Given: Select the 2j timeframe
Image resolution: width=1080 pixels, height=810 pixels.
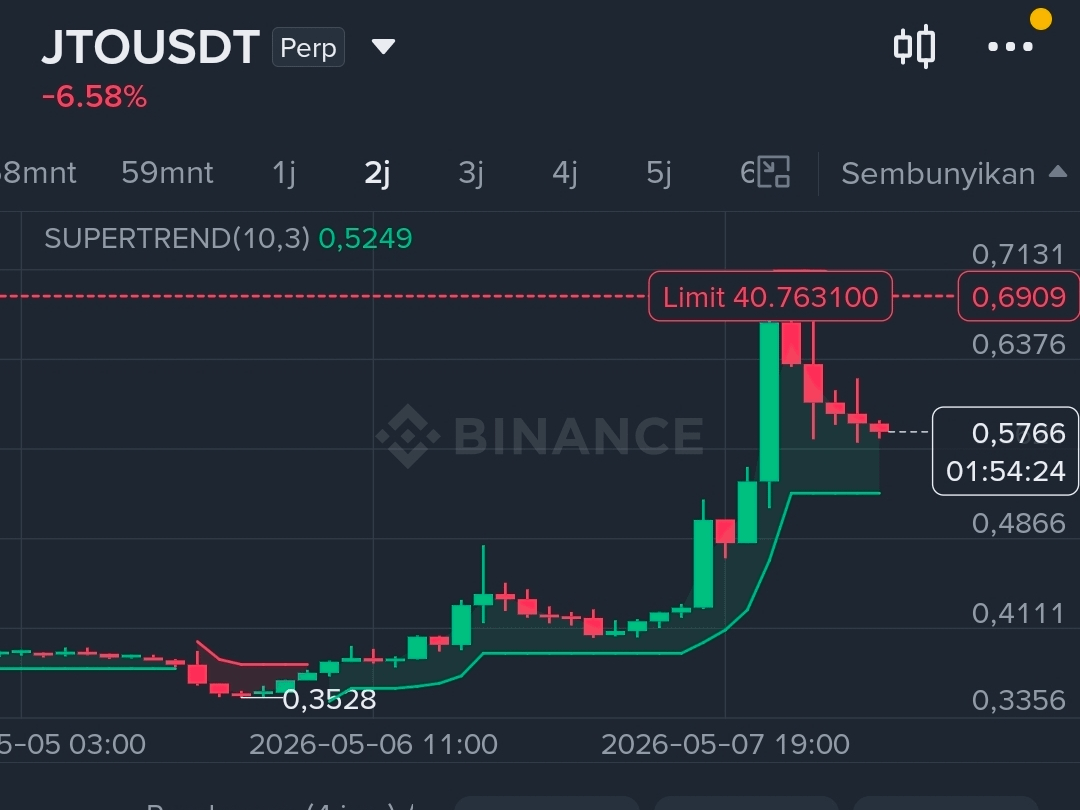Looking at the screenshot, I should point(377,172).
